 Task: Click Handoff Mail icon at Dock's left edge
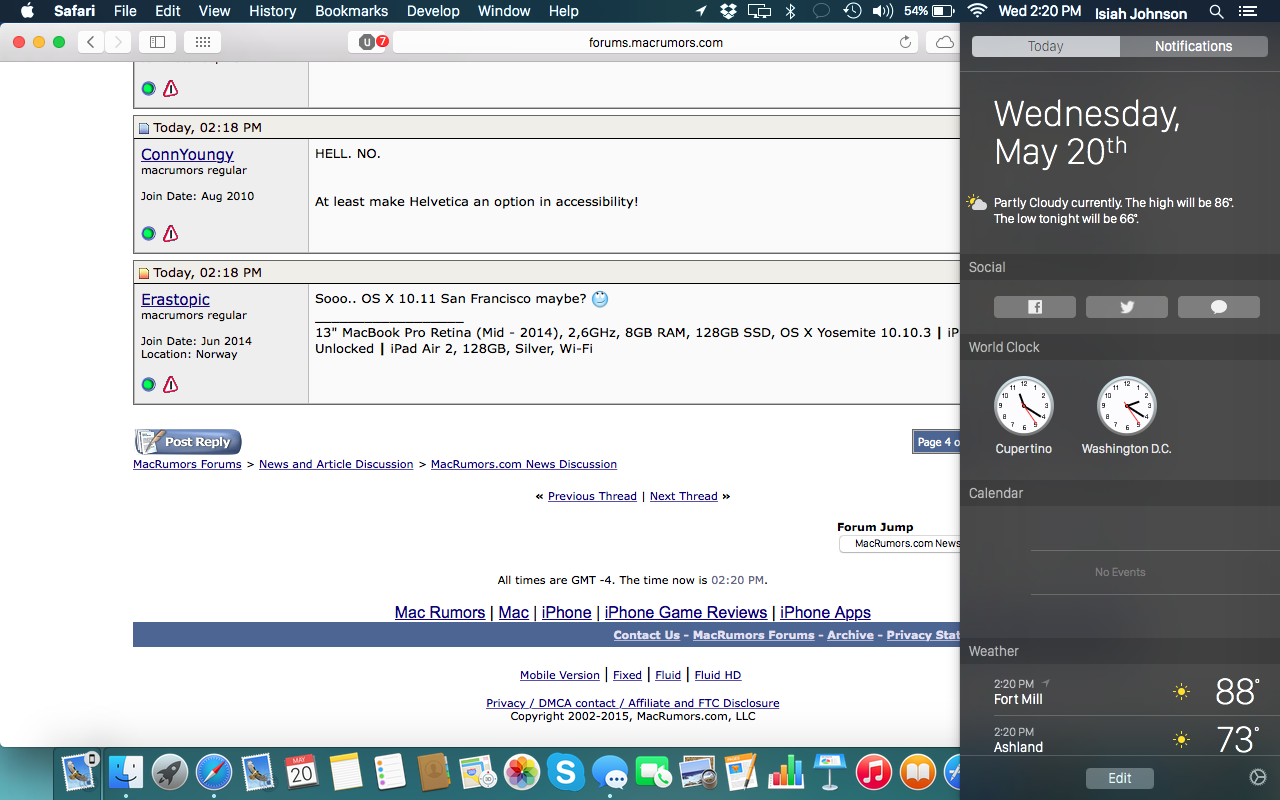[78, 771]
